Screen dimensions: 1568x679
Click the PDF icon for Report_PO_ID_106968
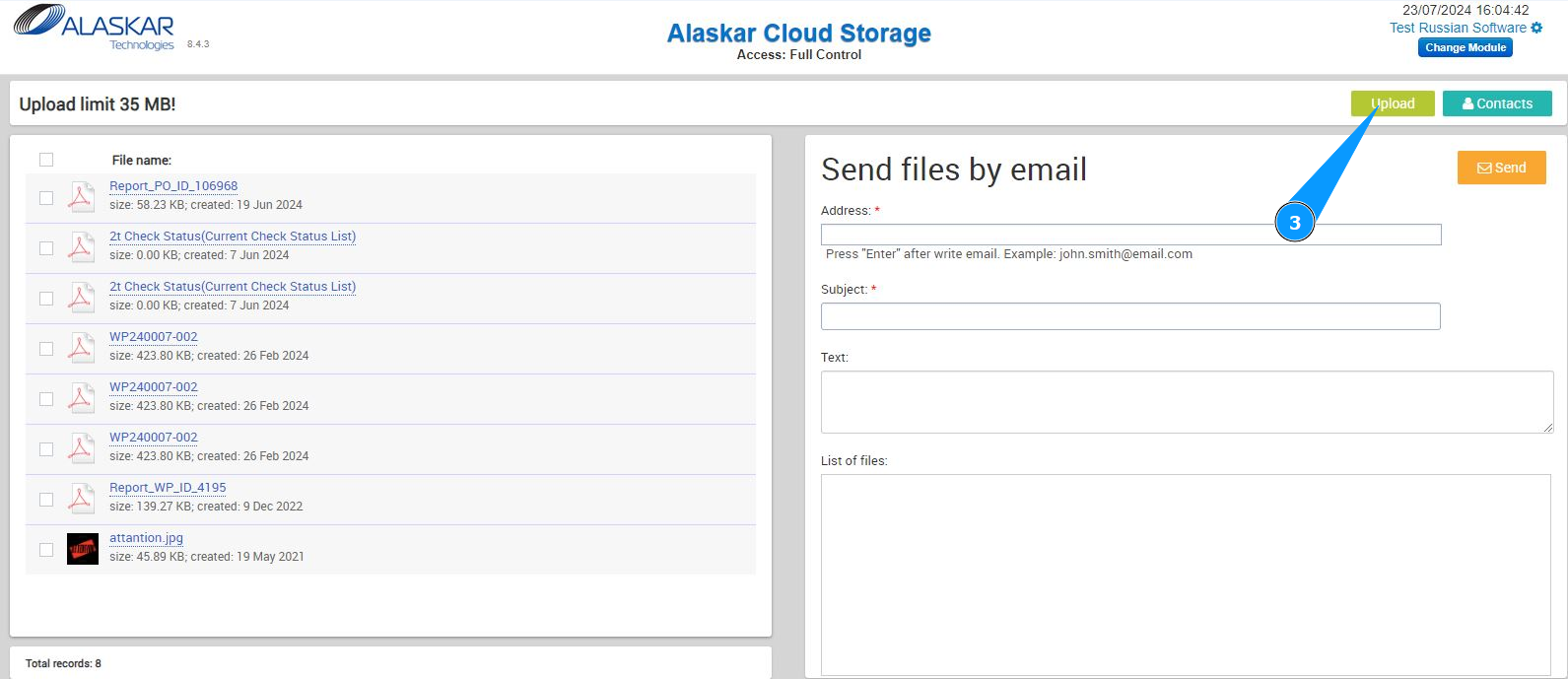tap(81, 196)
